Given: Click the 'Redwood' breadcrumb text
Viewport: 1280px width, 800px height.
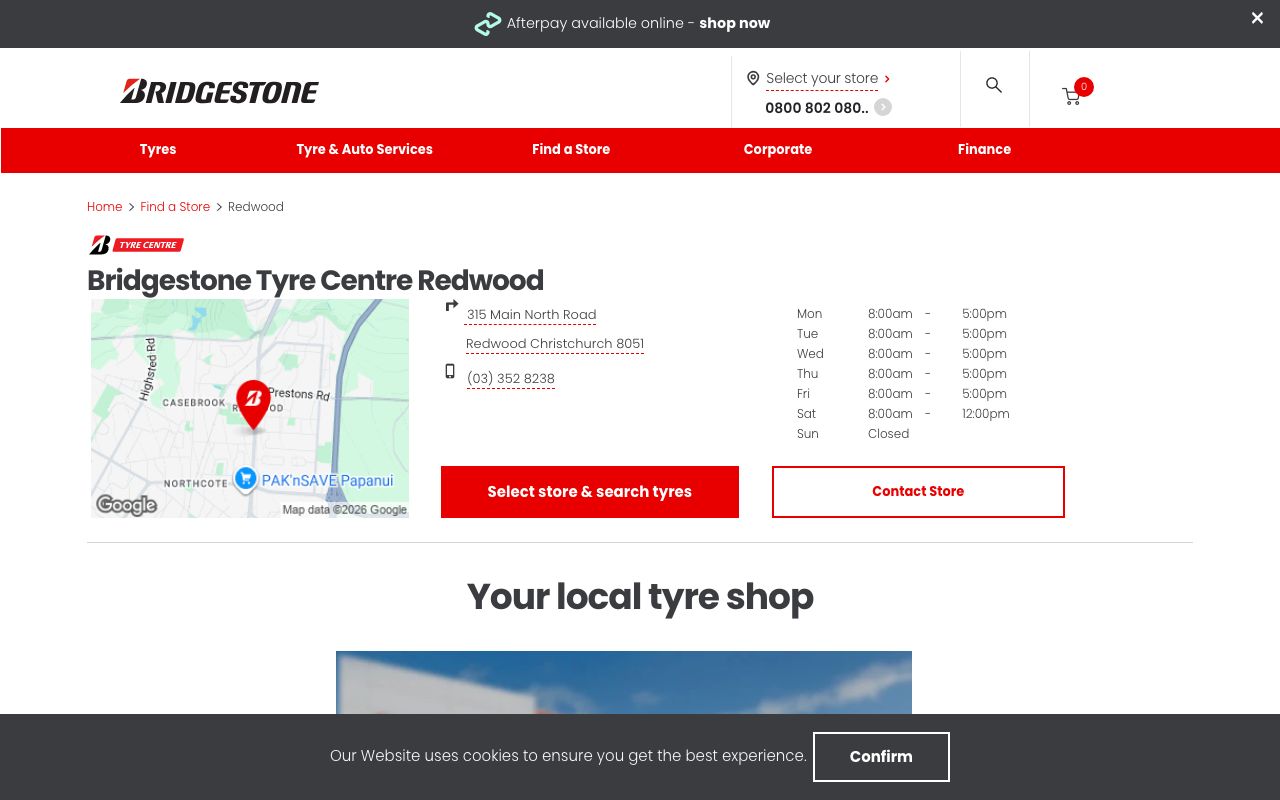Looking at the screenshot, I should pos(256,207).
